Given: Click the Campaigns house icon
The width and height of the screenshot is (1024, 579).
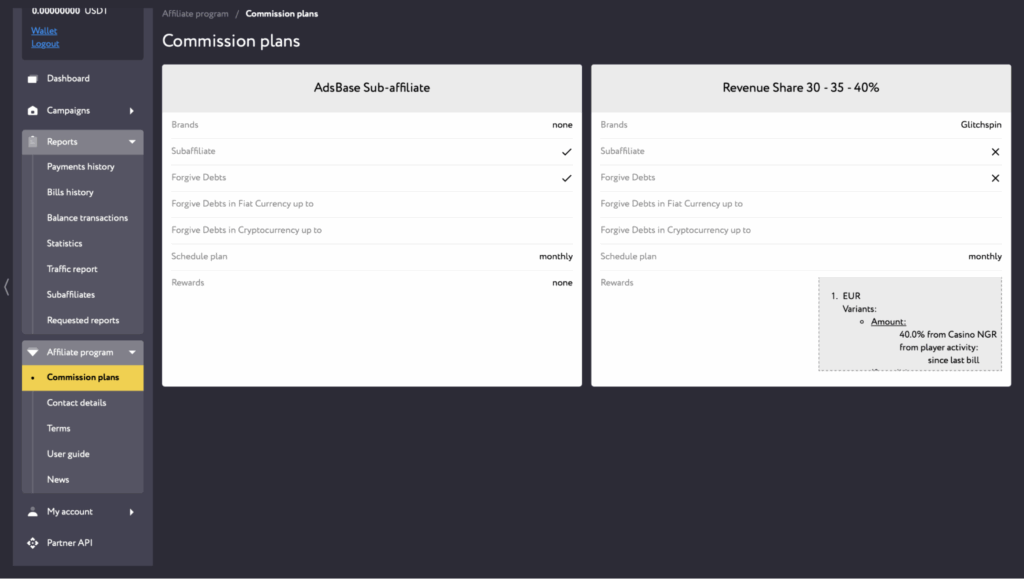Looking at the screenshot, I should tap(33, 111).
